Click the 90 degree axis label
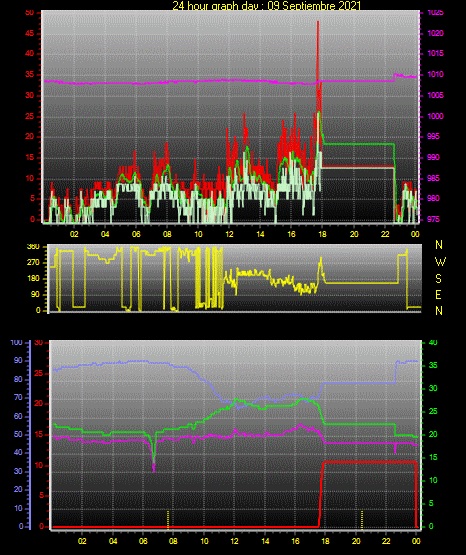 point(35,294)
